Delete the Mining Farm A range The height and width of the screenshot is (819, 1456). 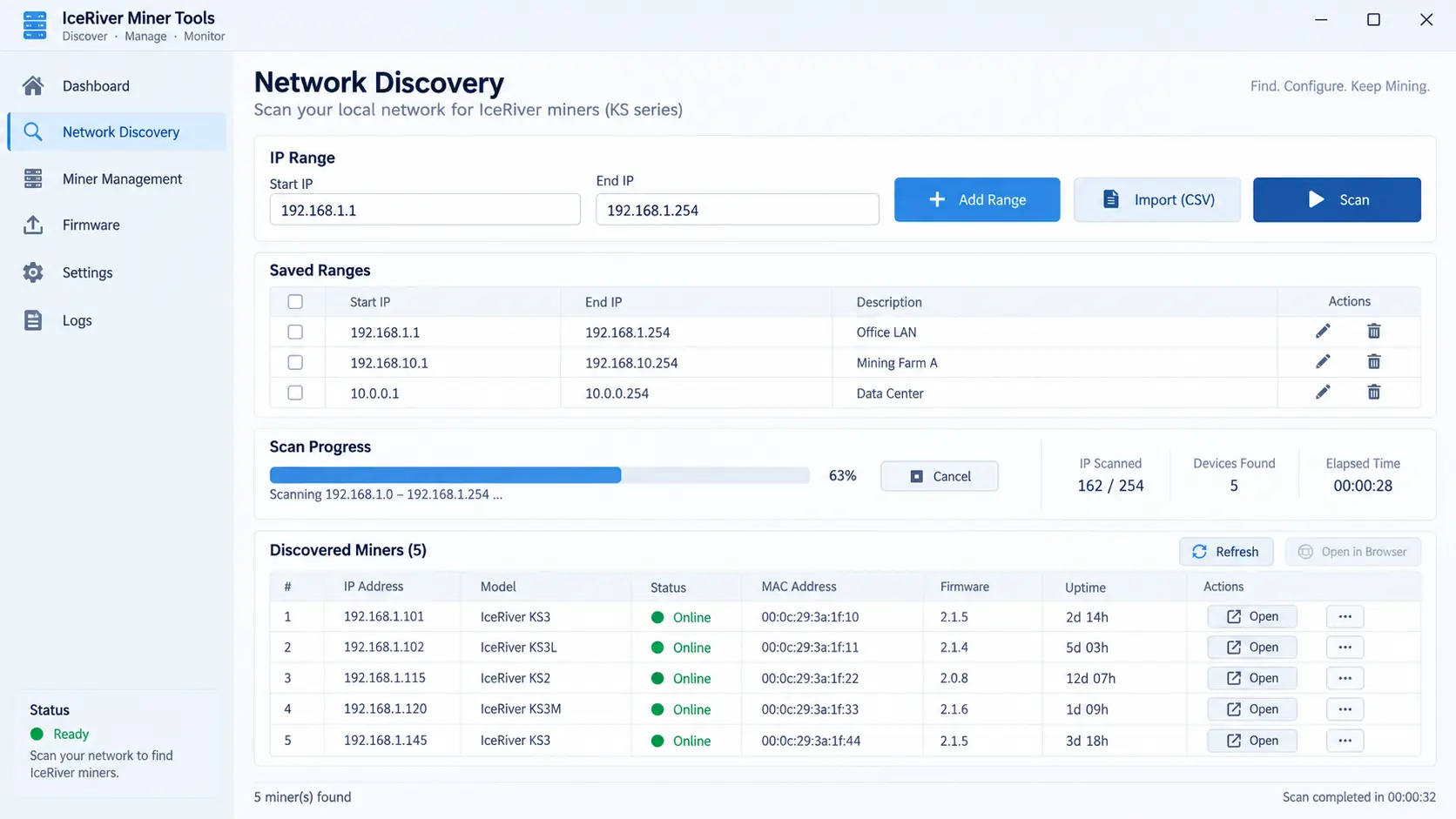click(x=1373, y=362)
